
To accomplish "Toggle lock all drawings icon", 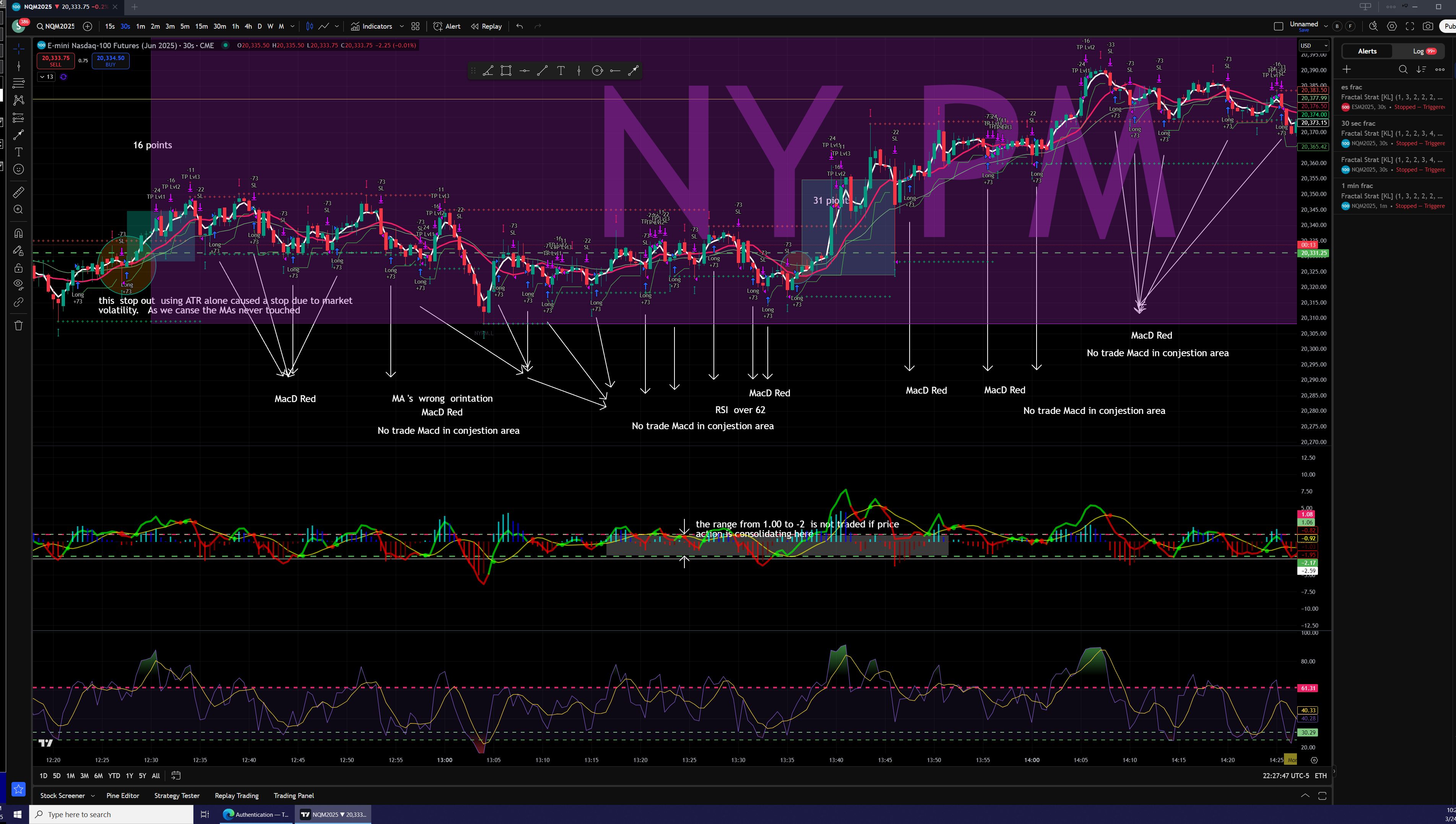I will [18, 268].
